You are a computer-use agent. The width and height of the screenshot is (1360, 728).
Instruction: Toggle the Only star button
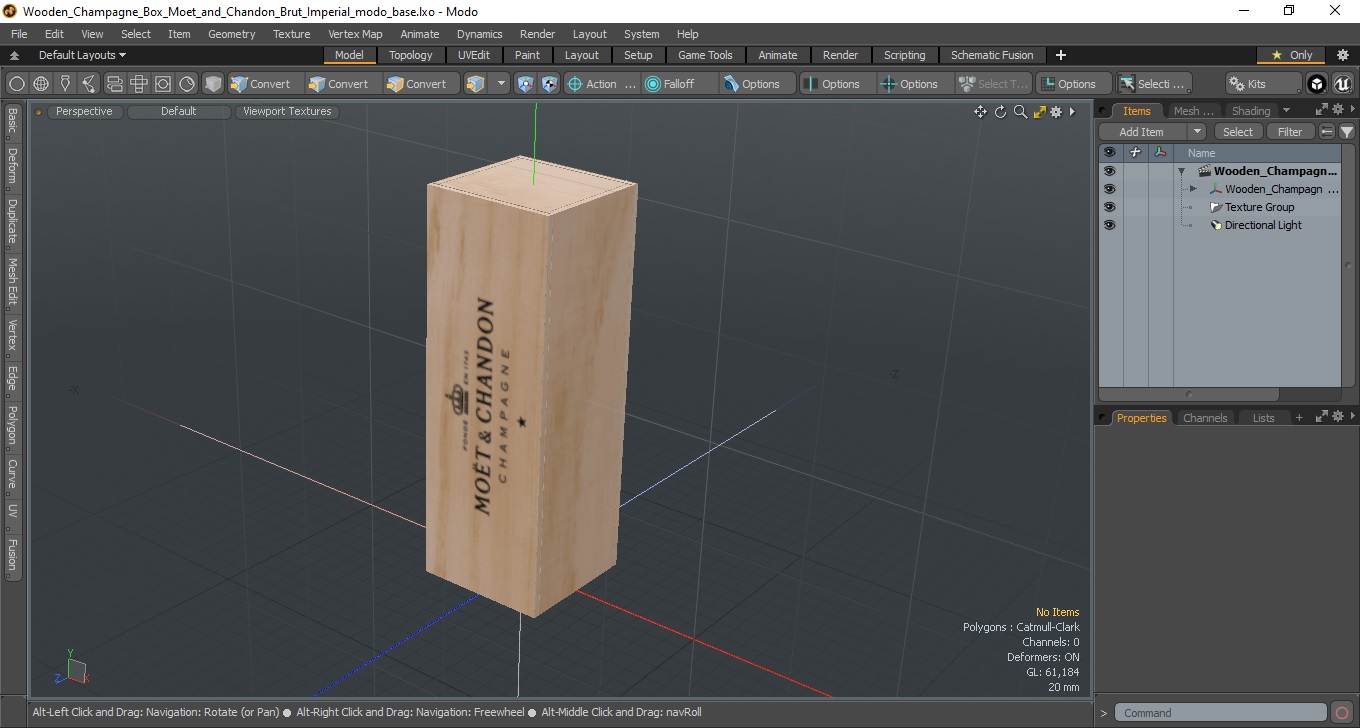coord(1292,55)
